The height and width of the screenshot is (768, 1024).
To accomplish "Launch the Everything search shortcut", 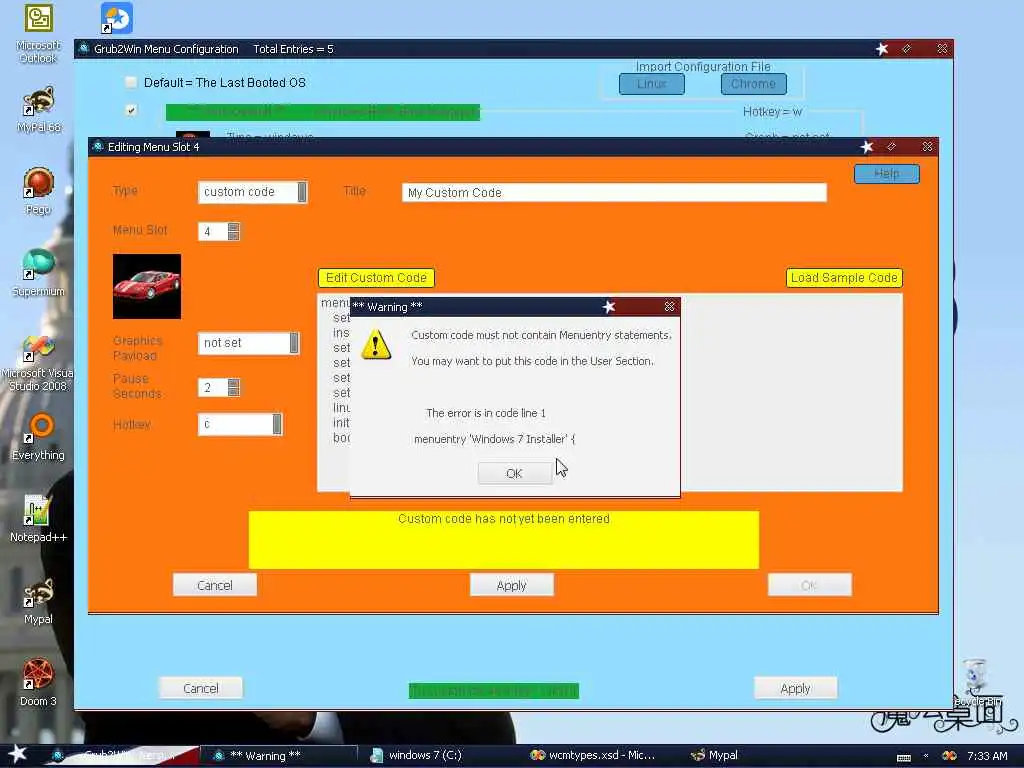I will [x=38, y=437].
